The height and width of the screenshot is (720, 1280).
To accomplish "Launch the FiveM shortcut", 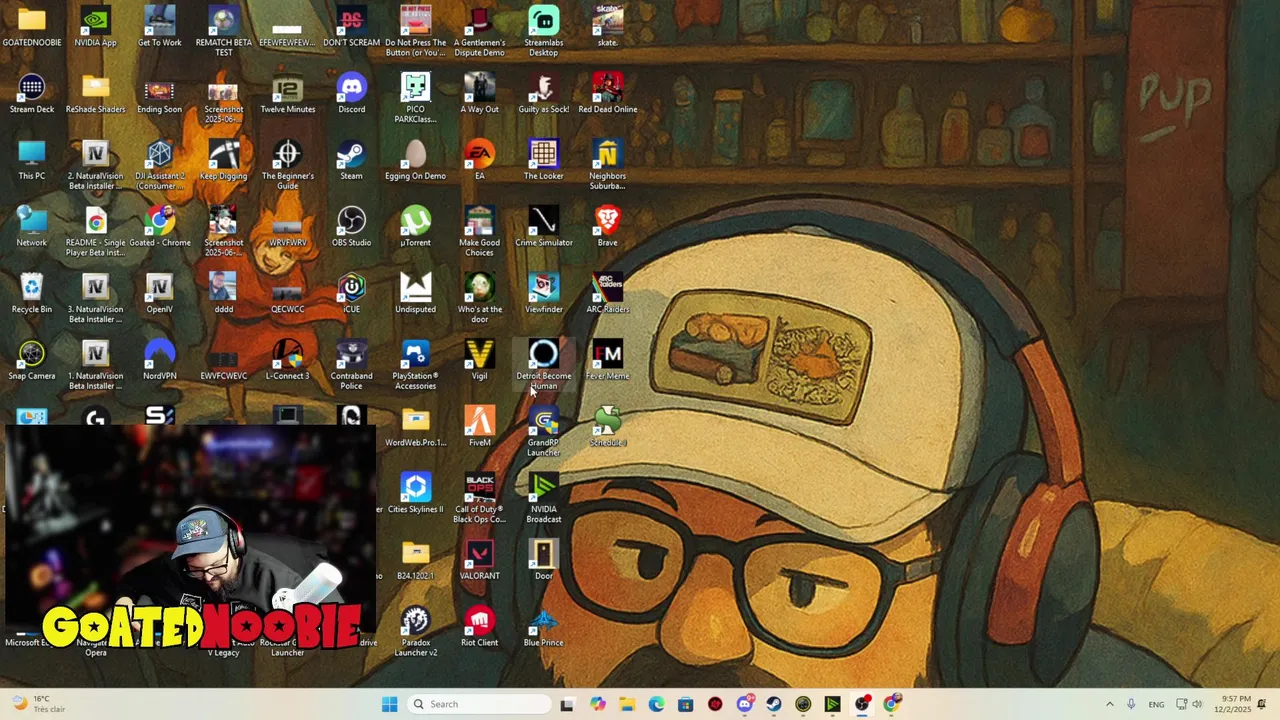I will (479, 427).
